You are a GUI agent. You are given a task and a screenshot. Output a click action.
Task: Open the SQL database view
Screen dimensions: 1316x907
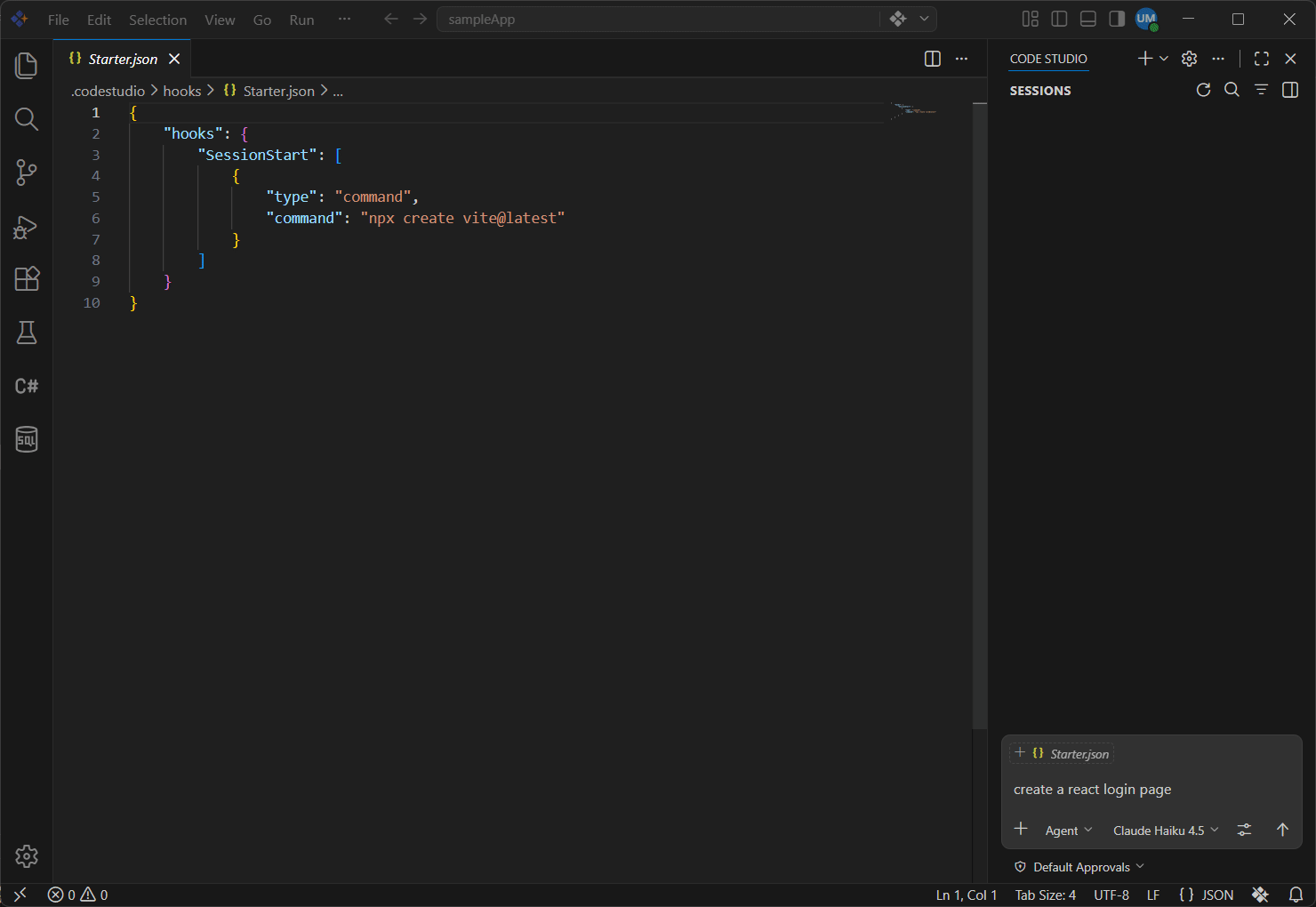tap(27, 439)
